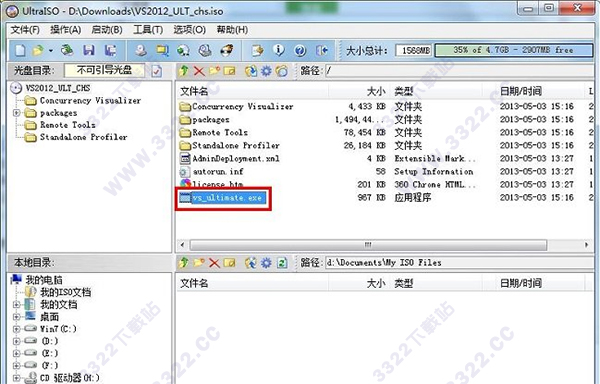Click Make CD/DVD image icon
600x384 pixels.
point(141,50)
